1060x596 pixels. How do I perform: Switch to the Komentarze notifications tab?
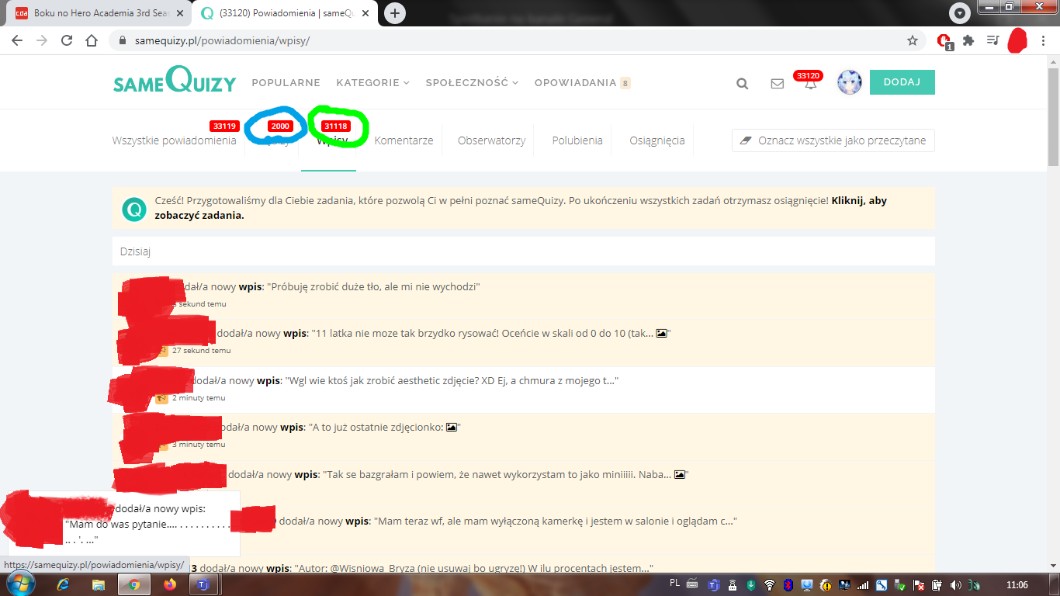403,141
